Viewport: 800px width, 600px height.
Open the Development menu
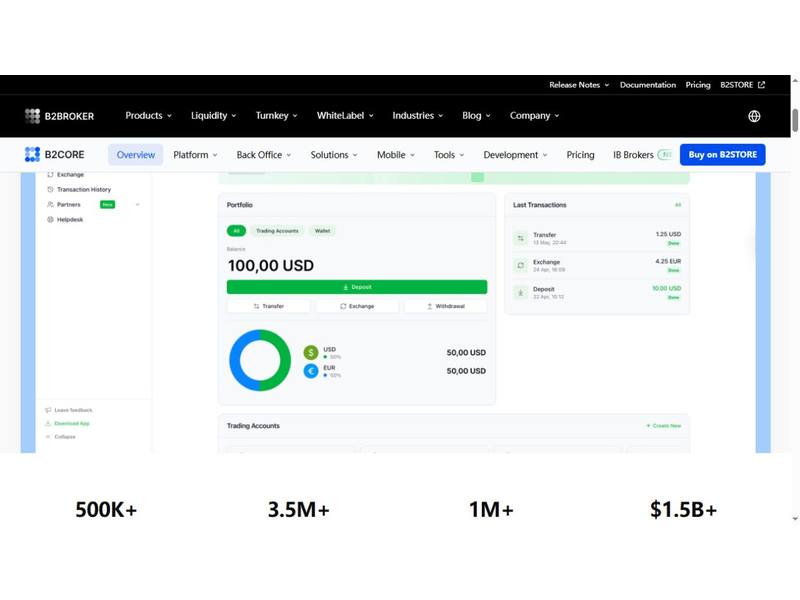coord(515,155)
